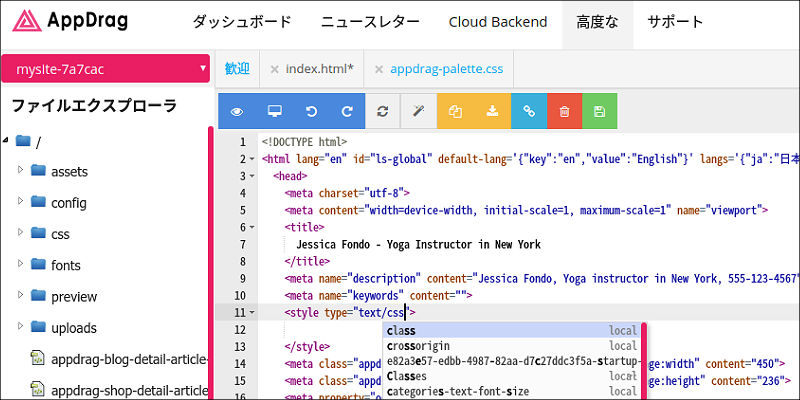
Task: Delete file with the red trash icon
Action: [564, 111]
